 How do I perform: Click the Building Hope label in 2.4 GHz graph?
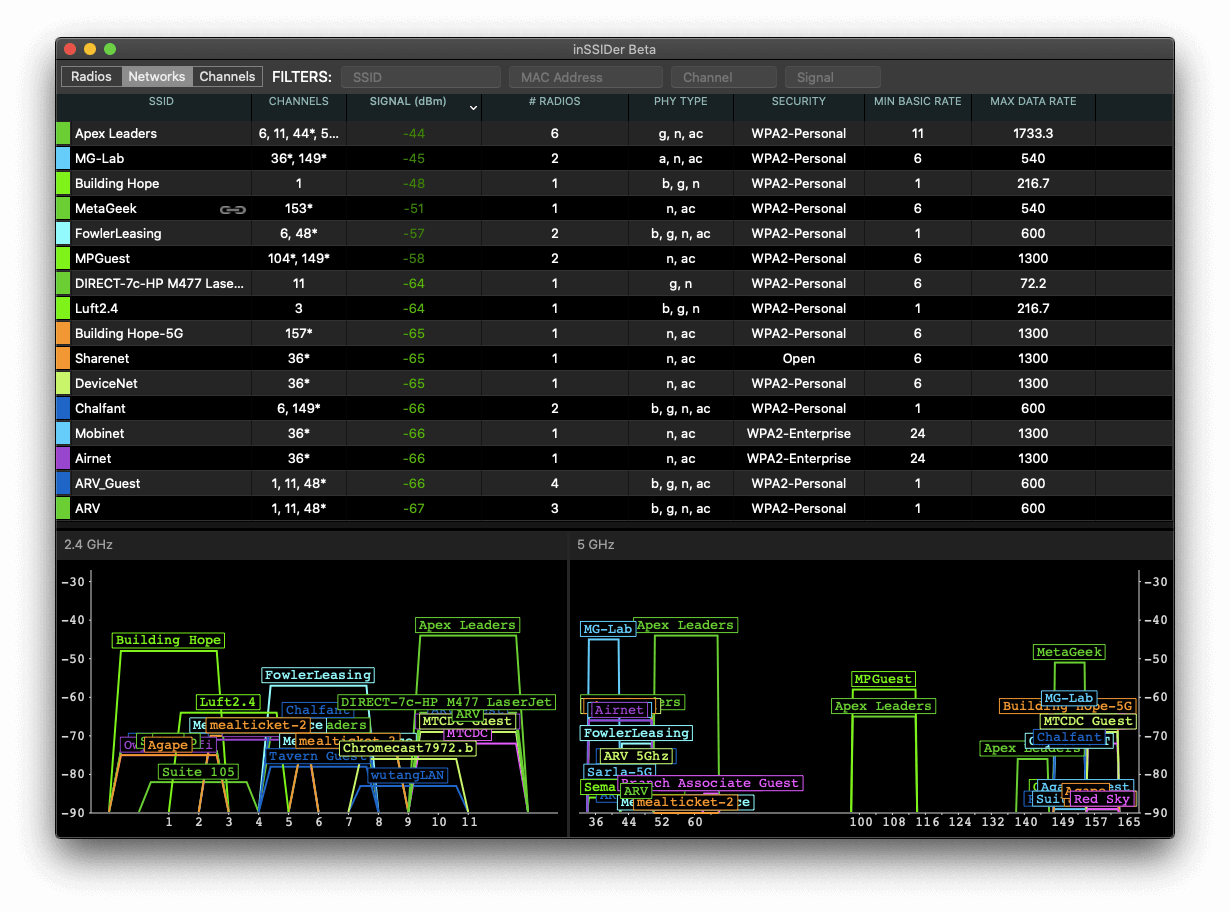coord(168,641)
